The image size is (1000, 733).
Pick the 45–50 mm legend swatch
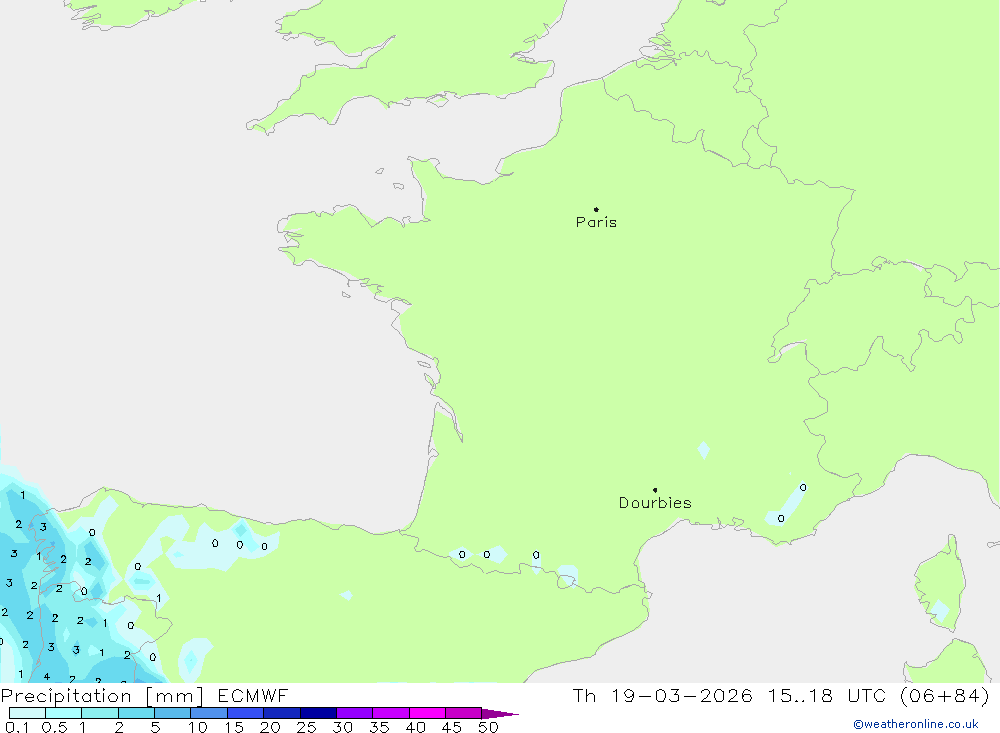tap(464, 713)
